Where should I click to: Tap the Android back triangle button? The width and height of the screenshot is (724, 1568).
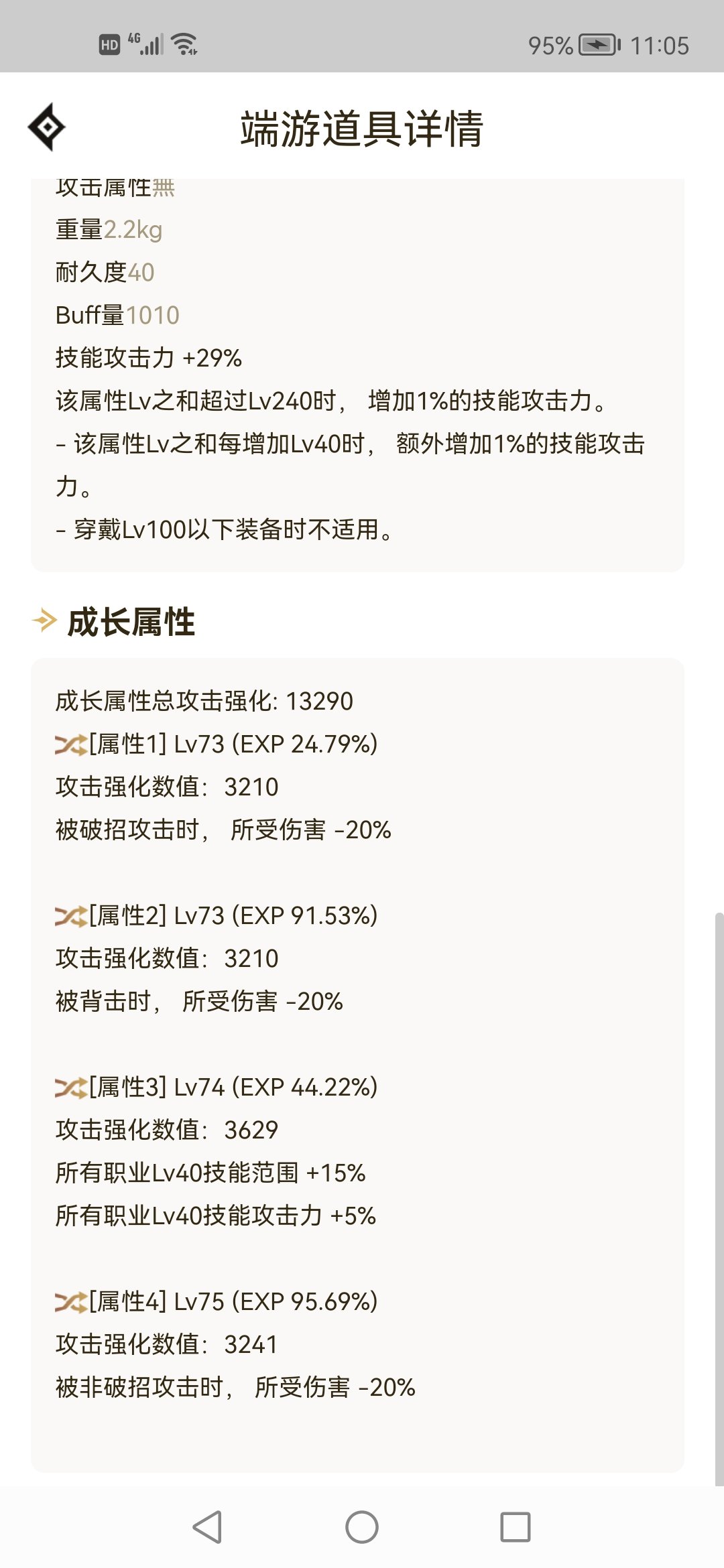coord(207,1527)
